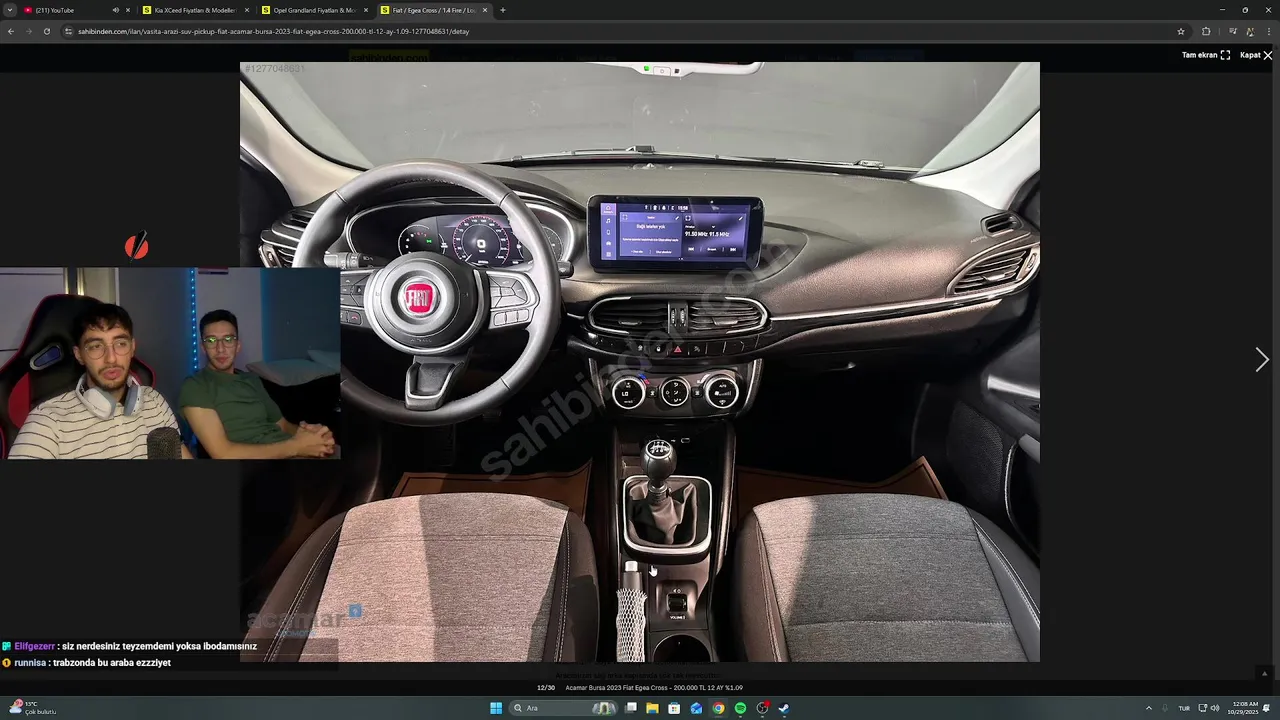
Task: Click the chat message from runnisa
Action: [x=87, y=662]
